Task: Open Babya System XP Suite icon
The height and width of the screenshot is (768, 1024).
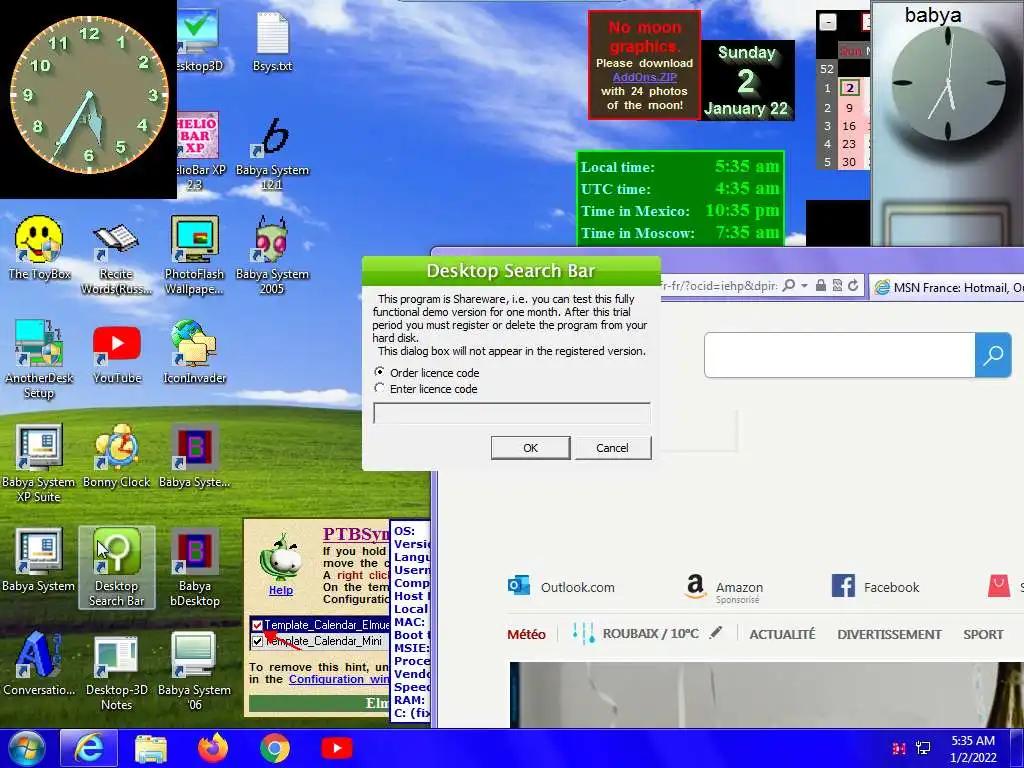Action: (39, 464)
